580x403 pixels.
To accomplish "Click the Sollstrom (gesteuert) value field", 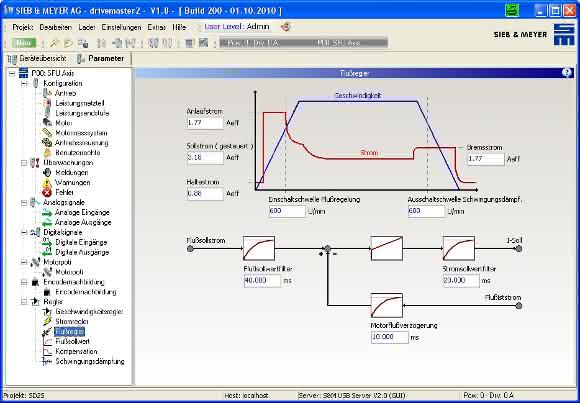I will click(205, 158).
